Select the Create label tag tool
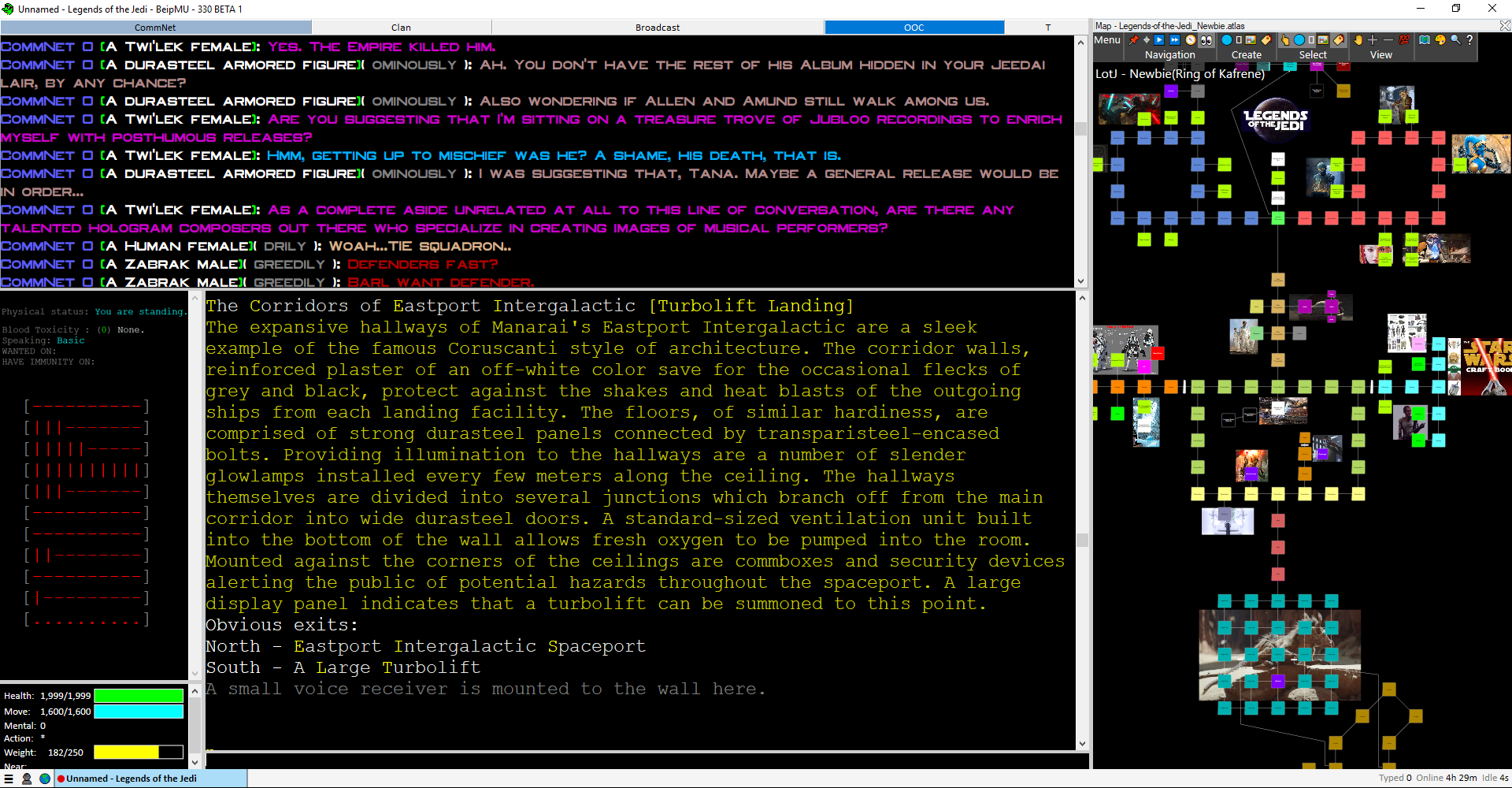Screen dimensions: 1512x788 [1266, 40]
